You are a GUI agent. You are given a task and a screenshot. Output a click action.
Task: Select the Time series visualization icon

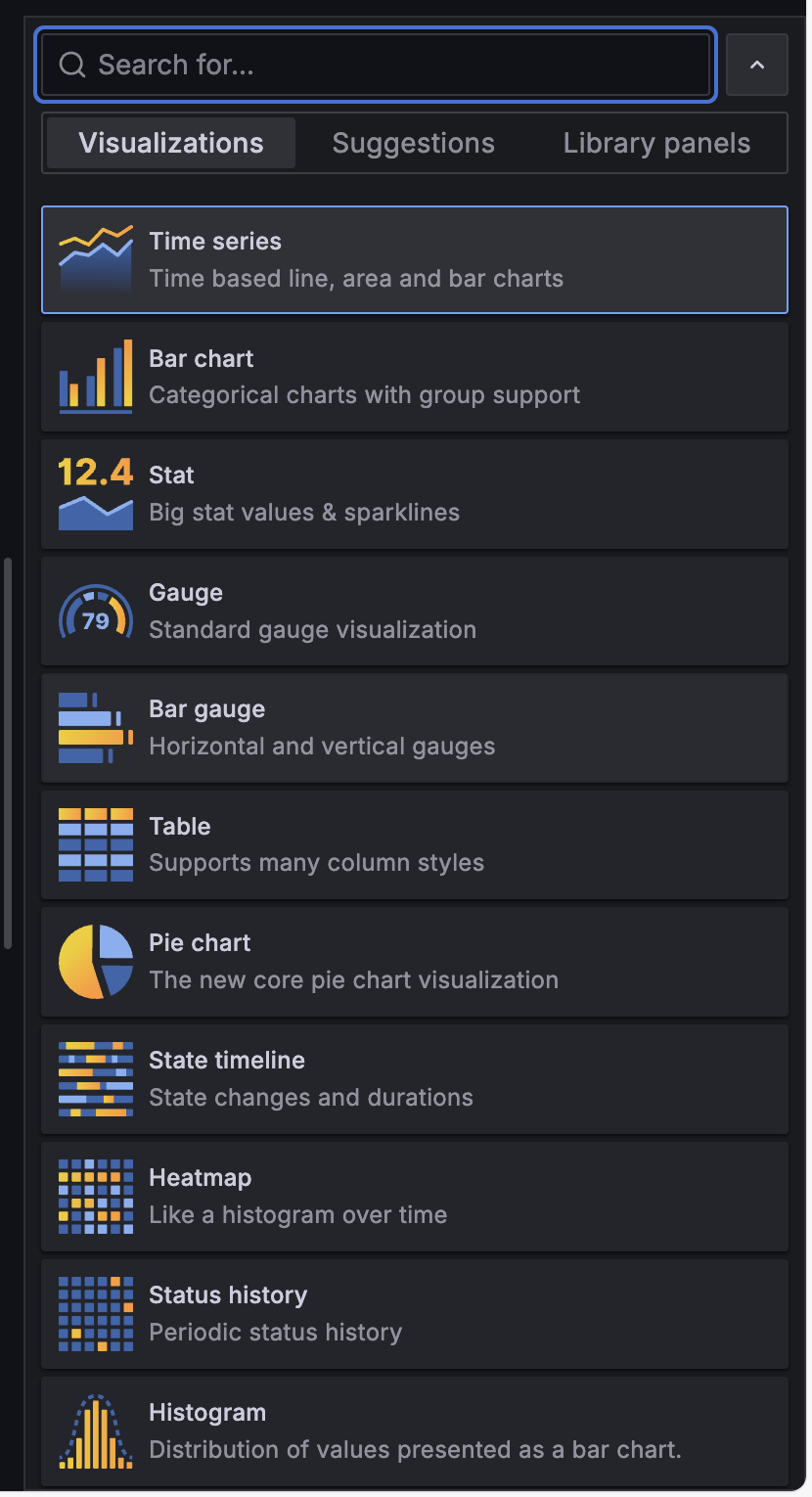(x=96, y=259)
